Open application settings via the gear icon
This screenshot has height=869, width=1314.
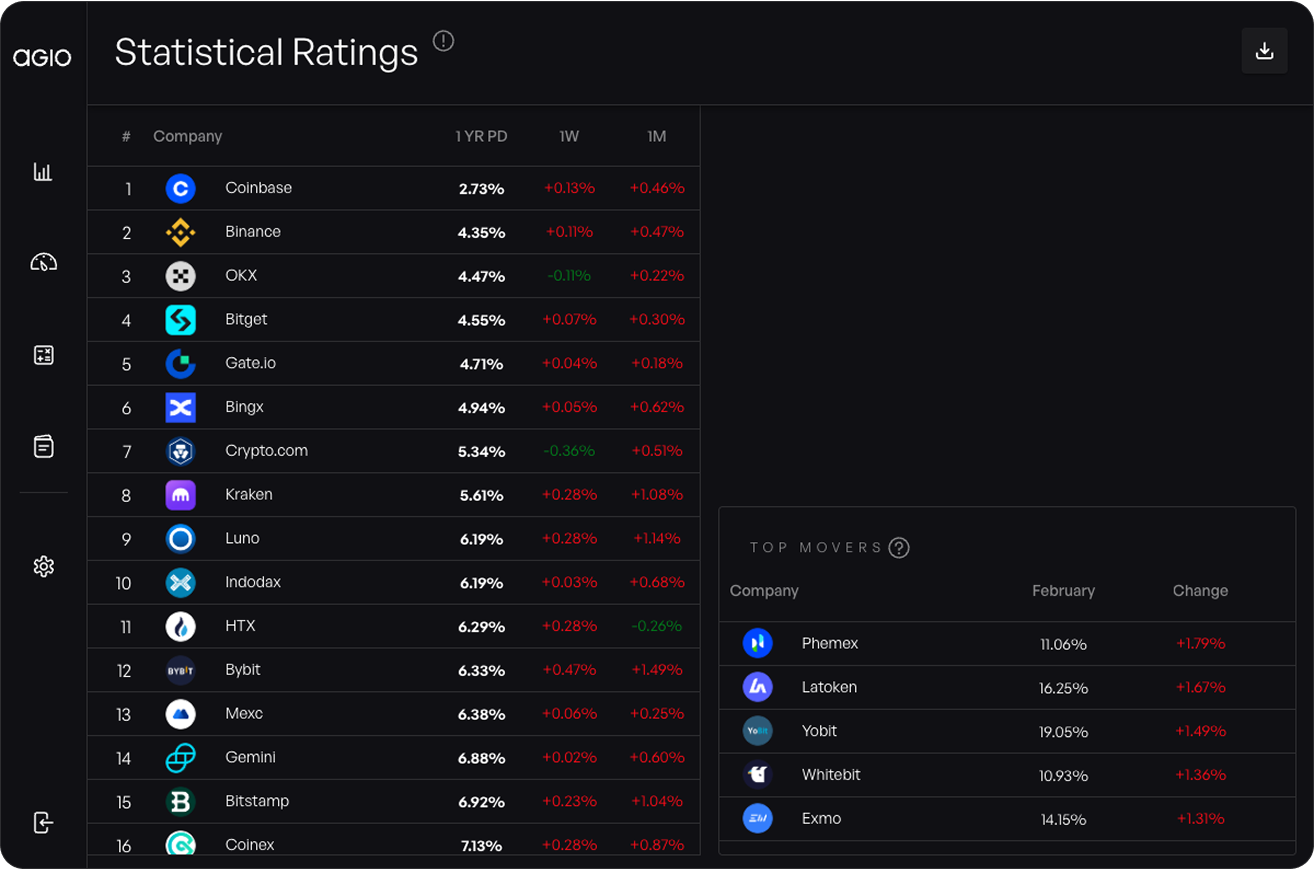pos(43,566)
